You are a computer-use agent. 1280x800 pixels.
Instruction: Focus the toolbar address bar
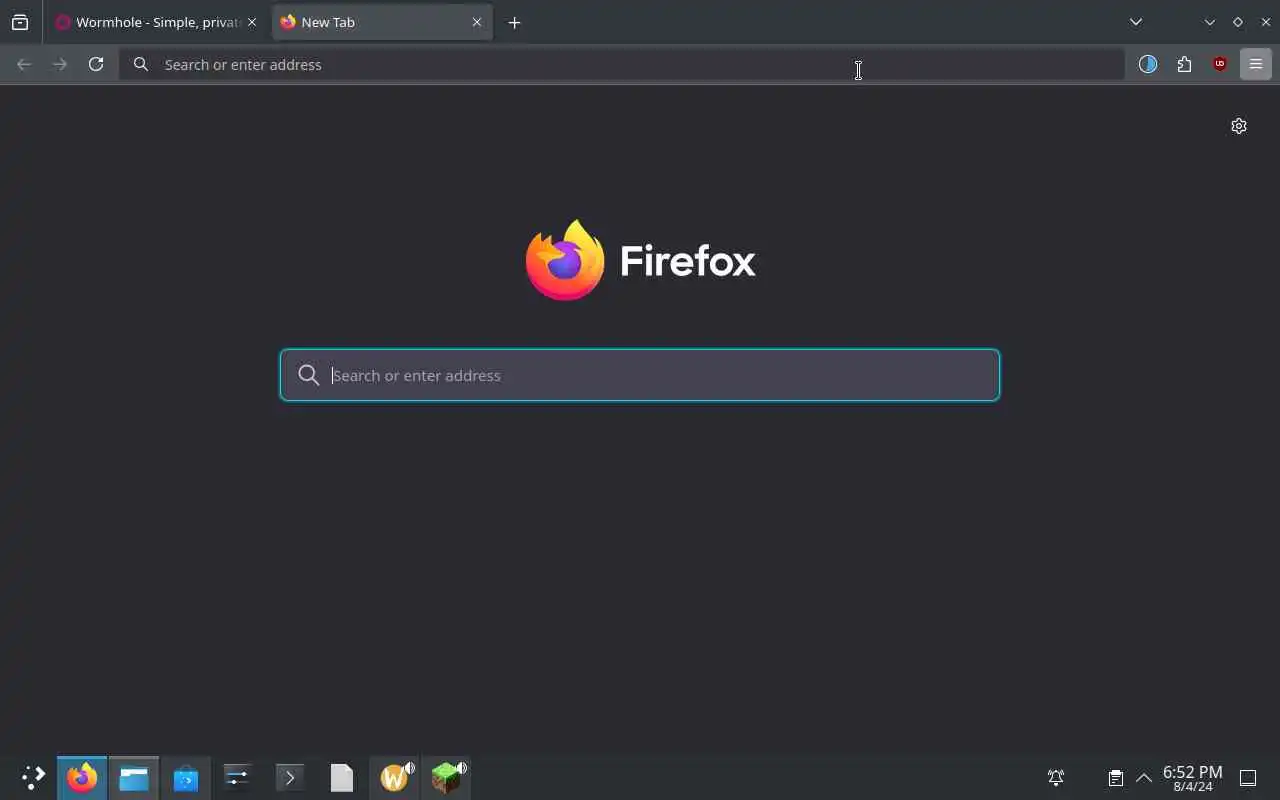pos(622,64)
